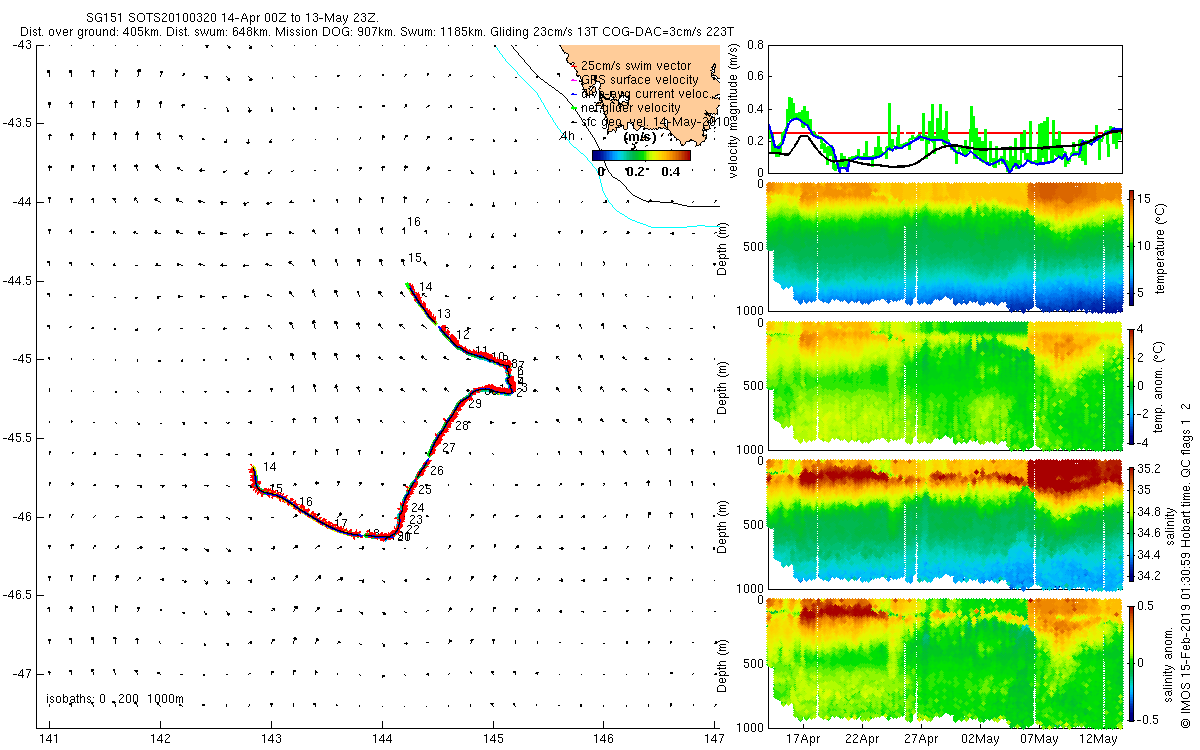Click the latitude tick label -47
This screenshot has height=750, width=1200.
(x=21, y=673)
